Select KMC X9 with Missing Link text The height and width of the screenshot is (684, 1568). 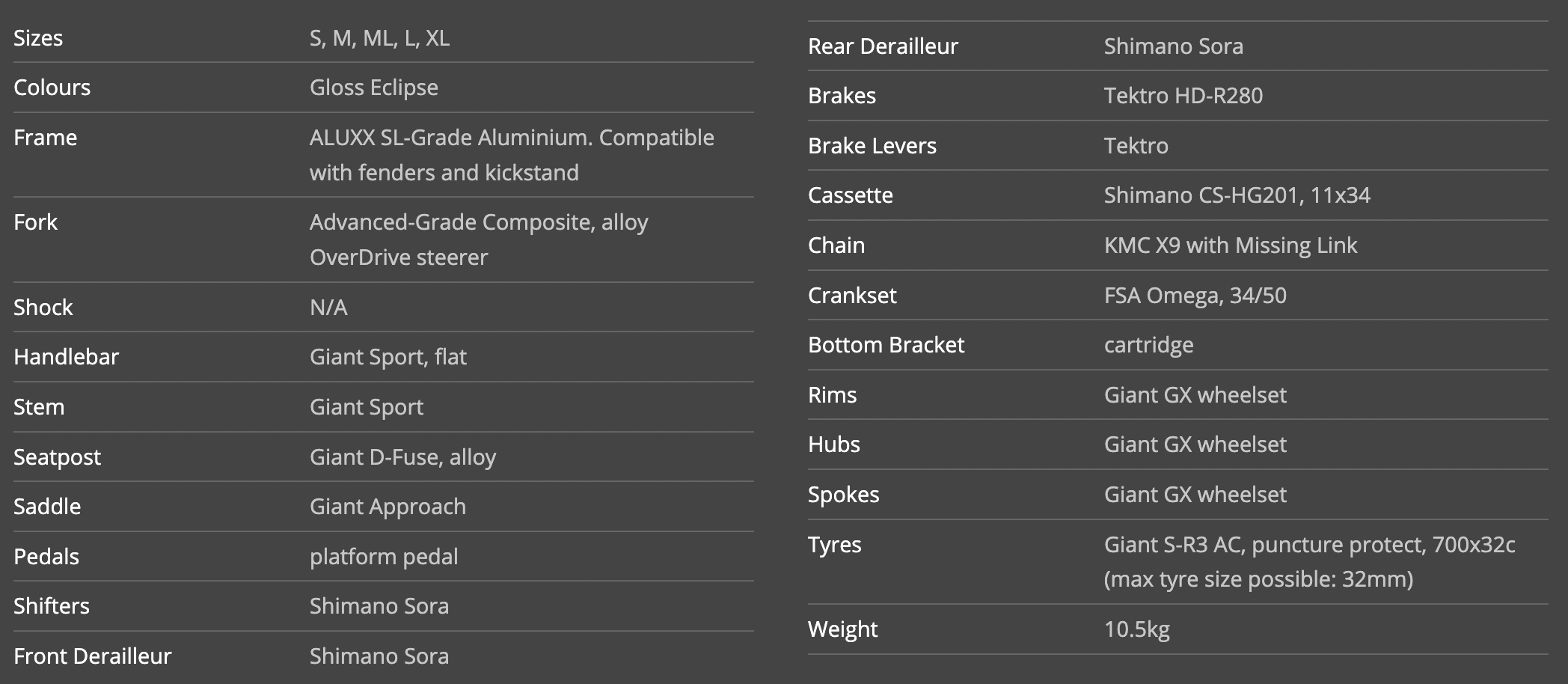[x=1231, y=245]
